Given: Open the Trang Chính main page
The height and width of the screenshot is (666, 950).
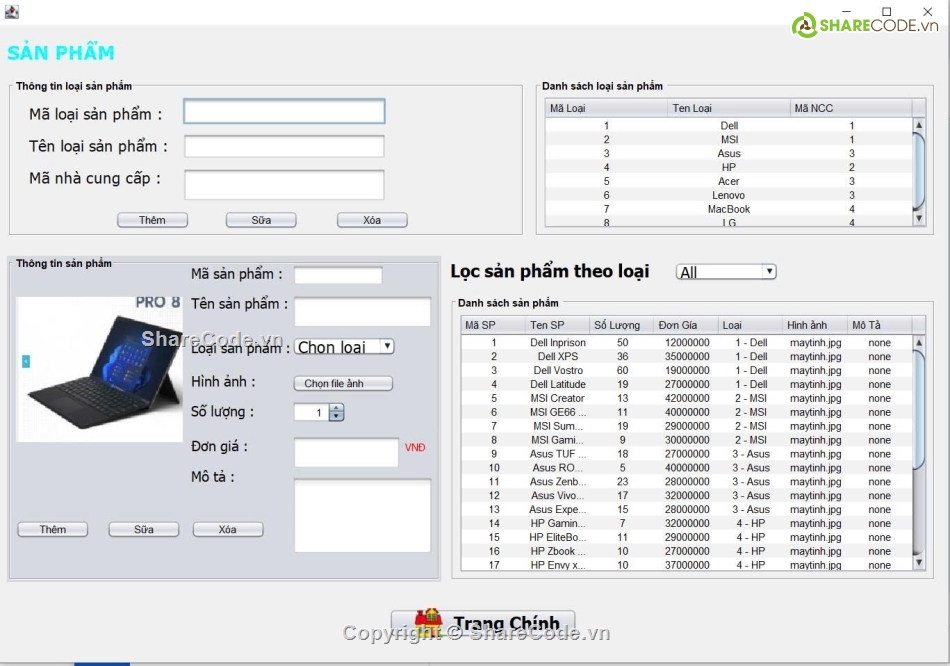Looking at the screenshot, I should point(483,622).
